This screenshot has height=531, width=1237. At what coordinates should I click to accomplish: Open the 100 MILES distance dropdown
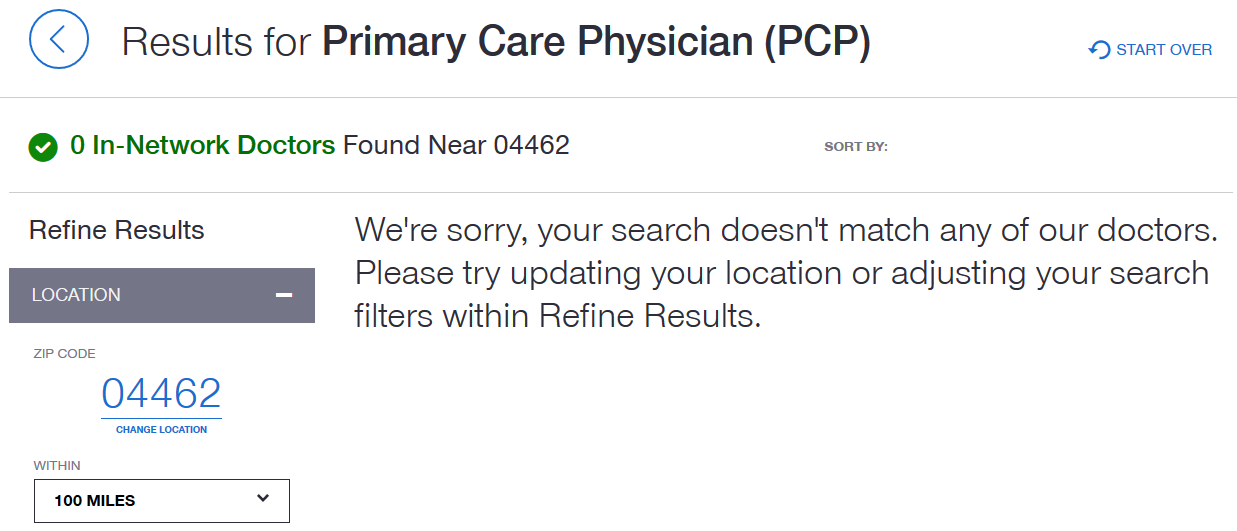[x=162, y=500]
